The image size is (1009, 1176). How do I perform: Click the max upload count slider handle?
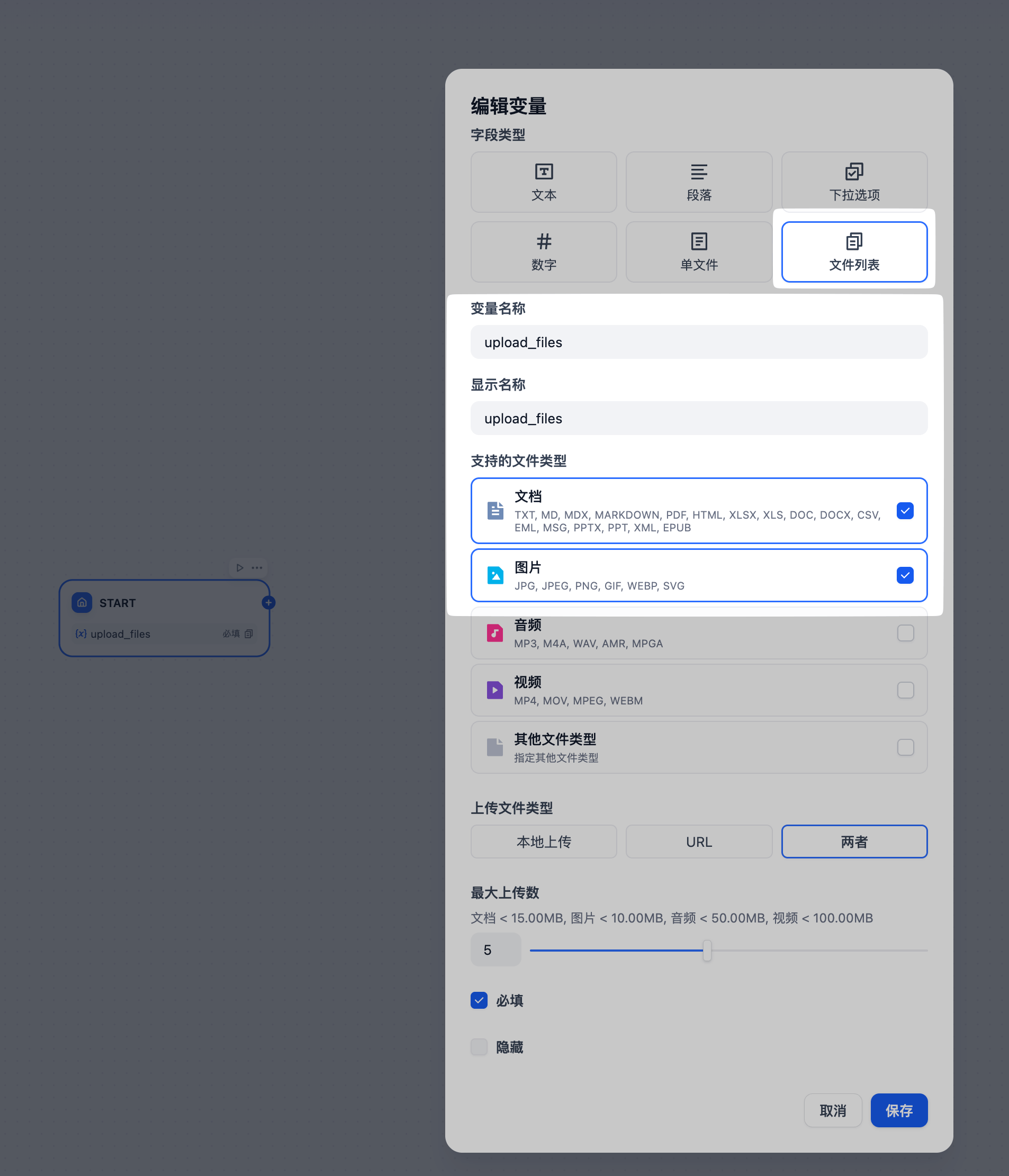(x=707, y=950)
